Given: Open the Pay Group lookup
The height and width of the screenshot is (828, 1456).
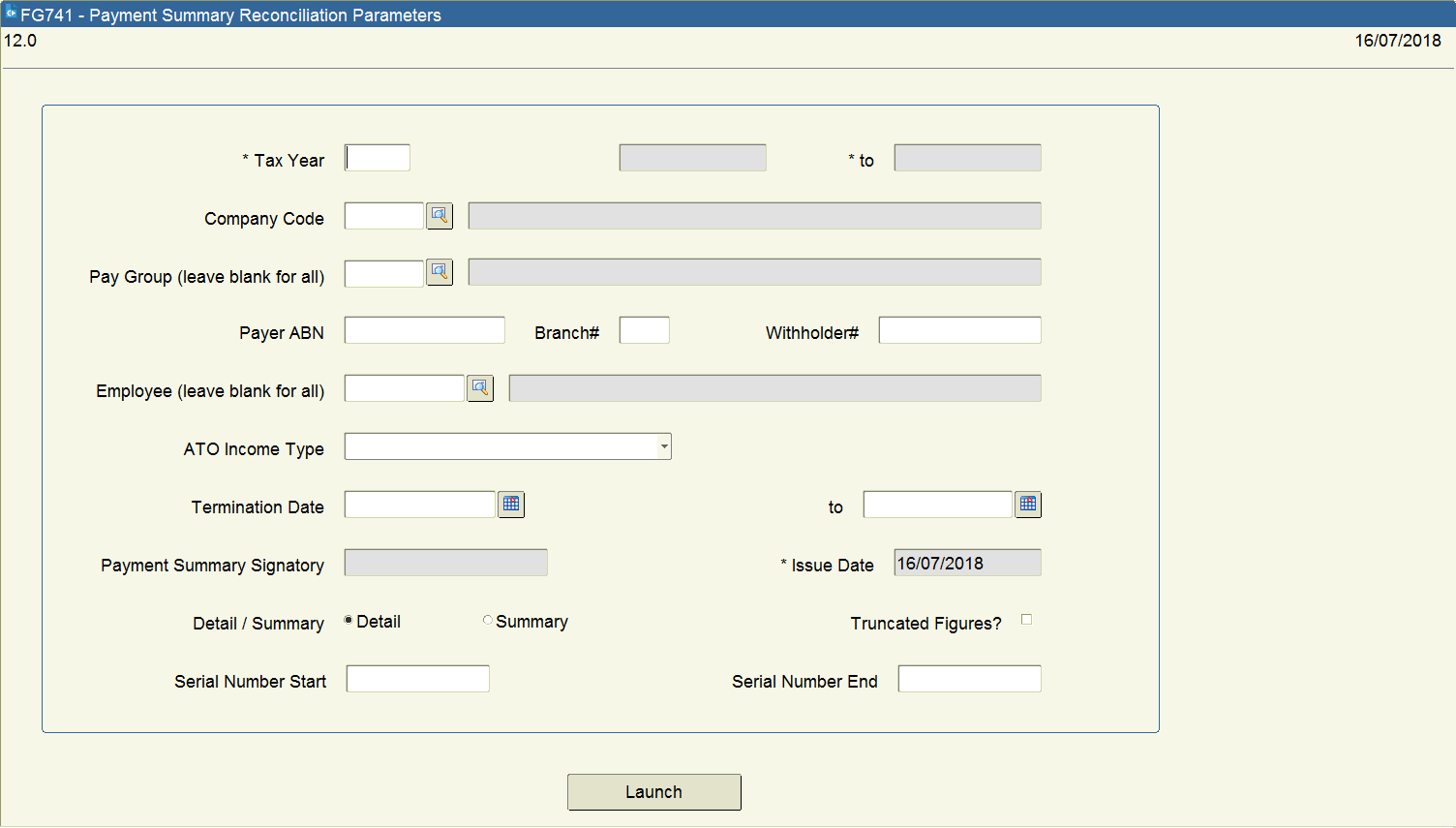Looking at the screenshot, I should tap(440, 272).
